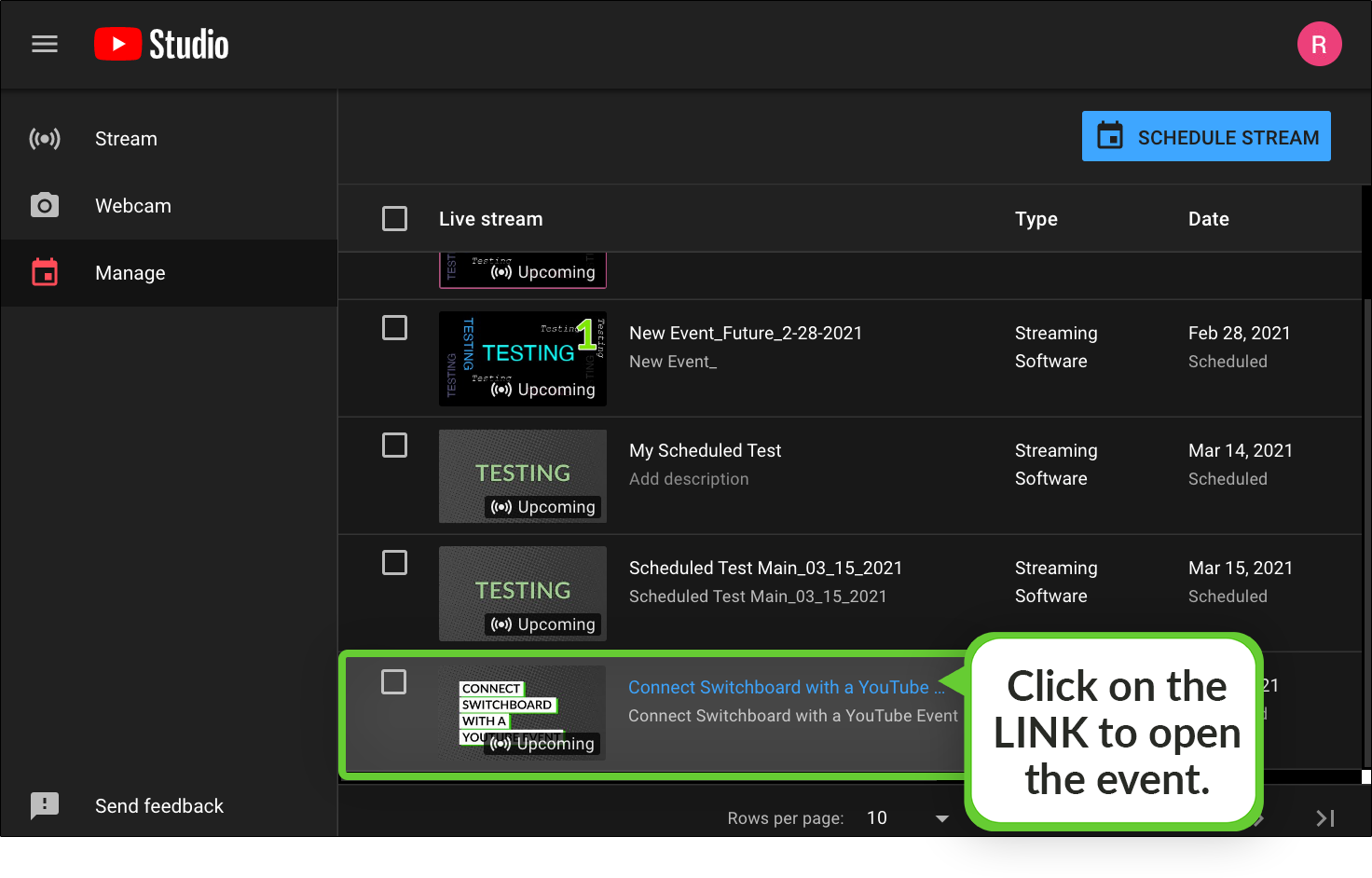Tick the Scheduled Test Main_03_15_2021 checkbox

click(395, 563)
